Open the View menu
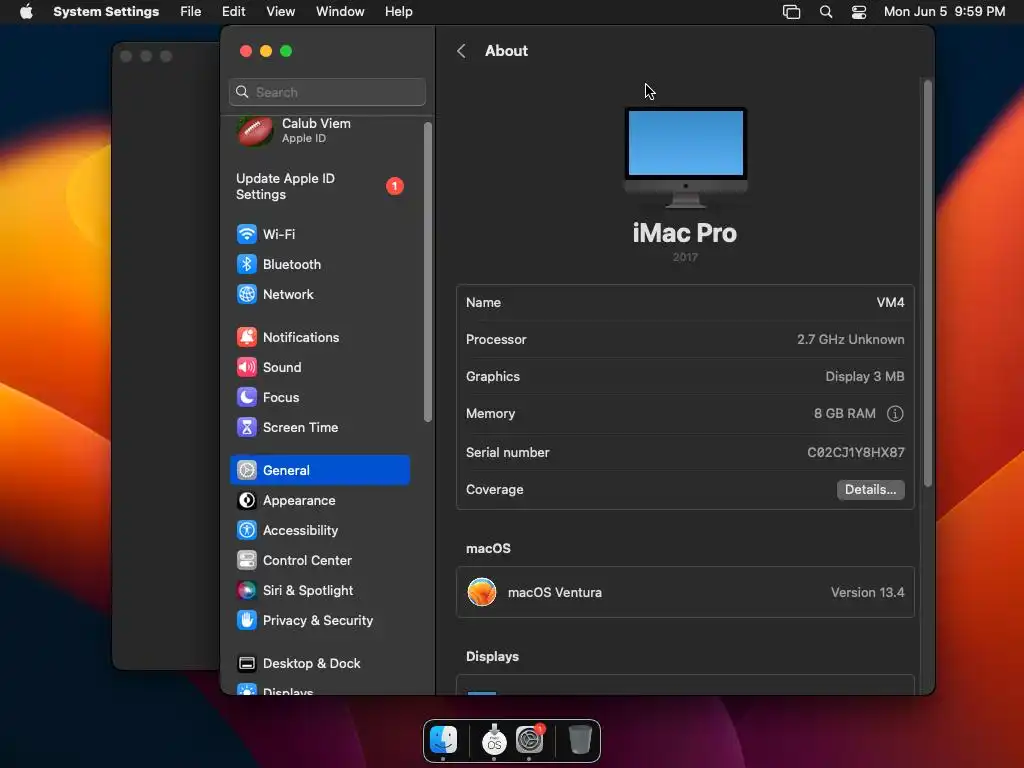This screenshot has width=1024, height=768. tap(281, 12)
